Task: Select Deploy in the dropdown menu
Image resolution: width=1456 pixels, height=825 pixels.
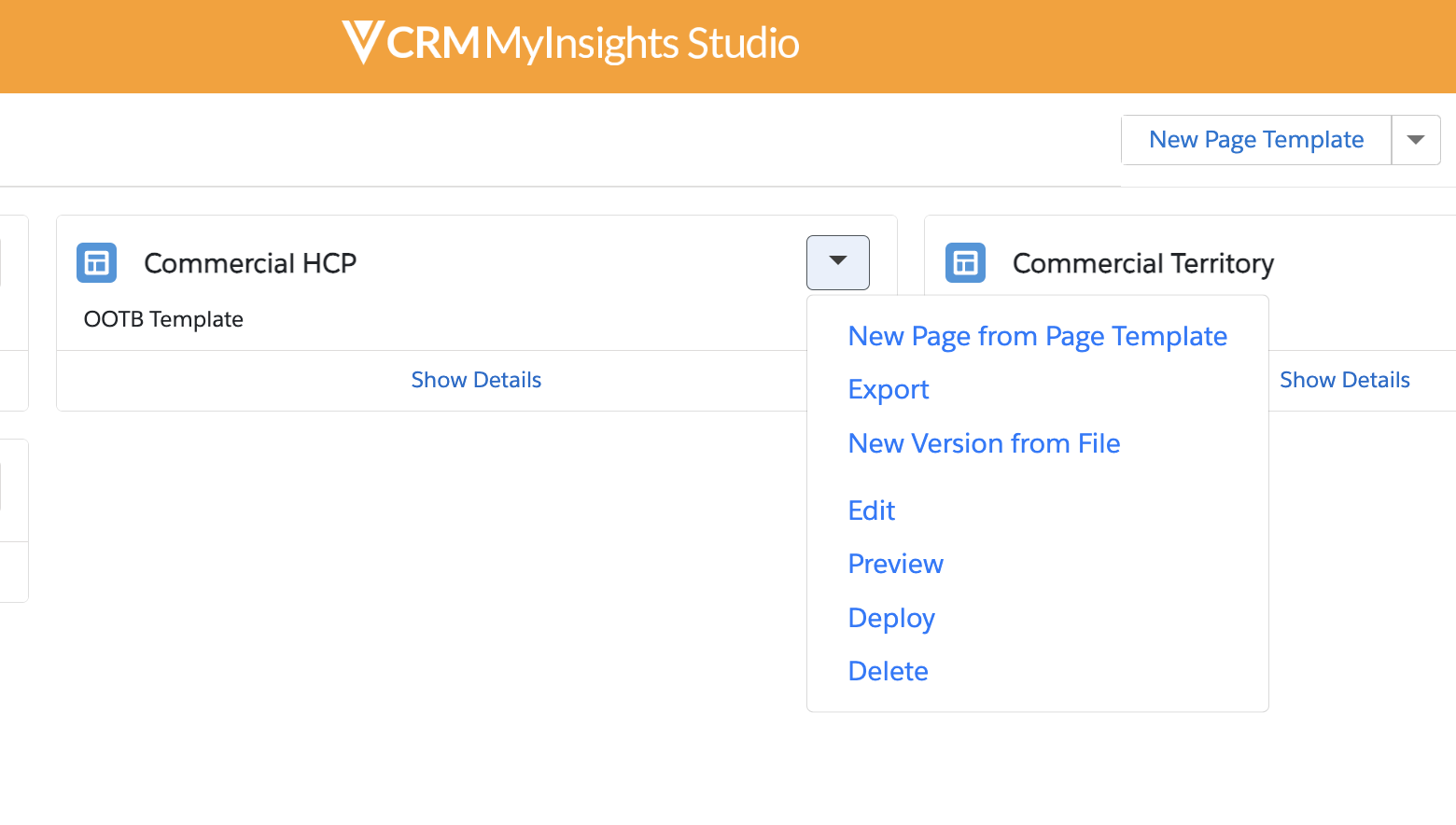Action: point(891,618)
